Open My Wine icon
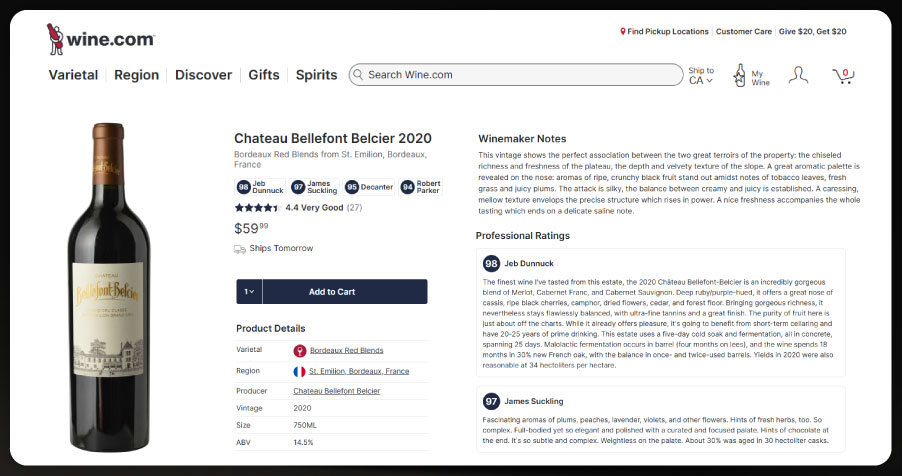 (x=741, y=75)
